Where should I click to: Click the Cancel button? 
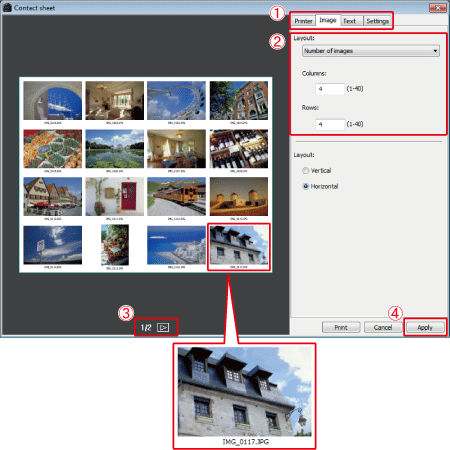tap(383, 327)
